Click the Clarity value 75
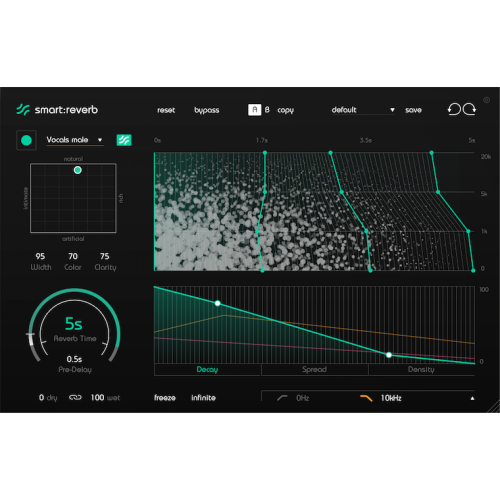The width and height of the screenshot is (500, 500). pos(105,256)
